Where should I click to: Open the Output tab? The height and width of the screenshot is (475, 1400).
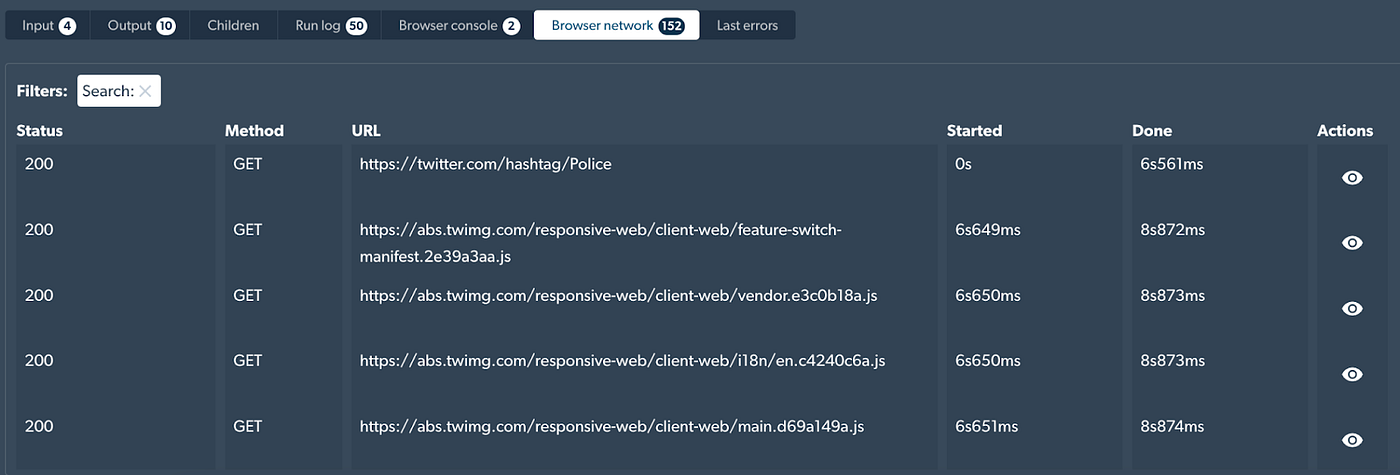tap(141, 26)
